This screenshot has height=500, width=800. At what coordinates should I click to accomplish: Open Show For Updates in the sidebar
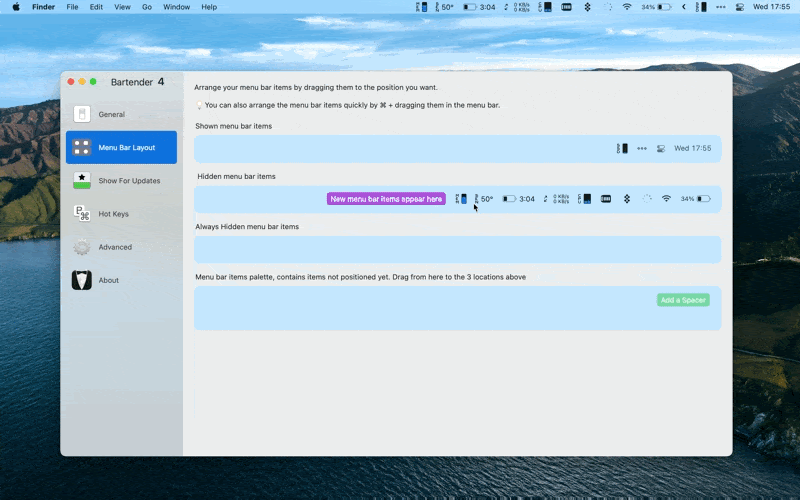[x=121, y=181]
